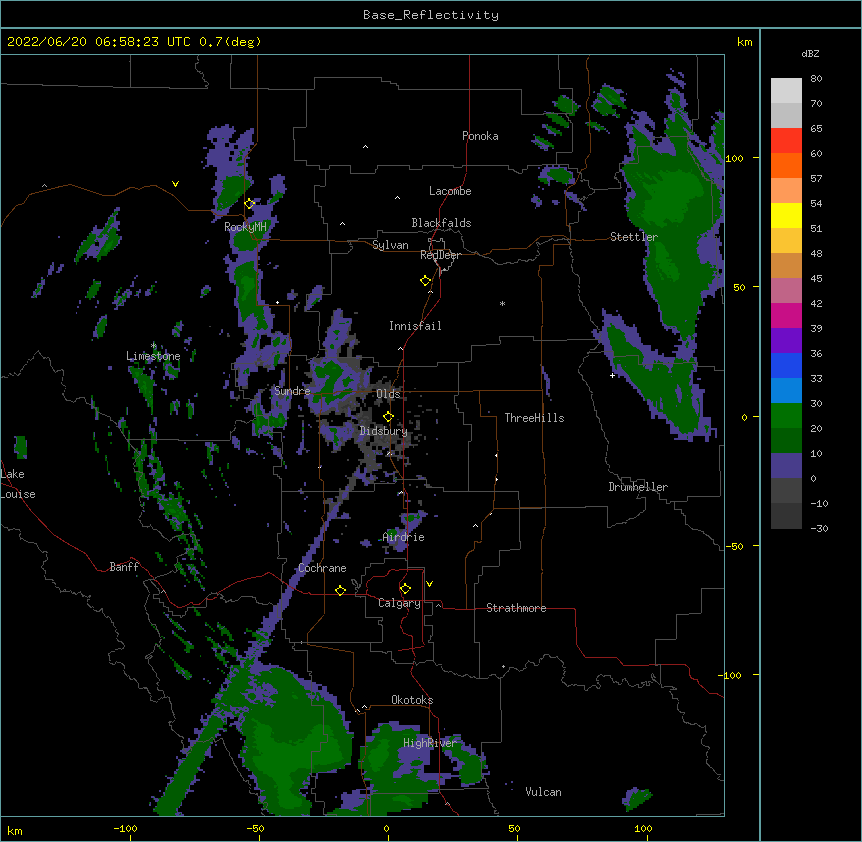Click the ThreeHills city label
The width and height of the screenshot is (862, 842).
pos(534,418)
